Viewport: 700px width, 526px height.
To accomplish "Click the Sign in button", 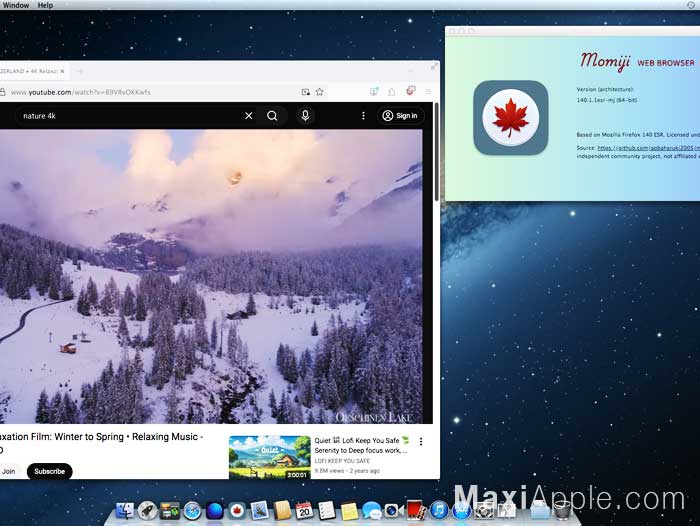I will point(400,116).
